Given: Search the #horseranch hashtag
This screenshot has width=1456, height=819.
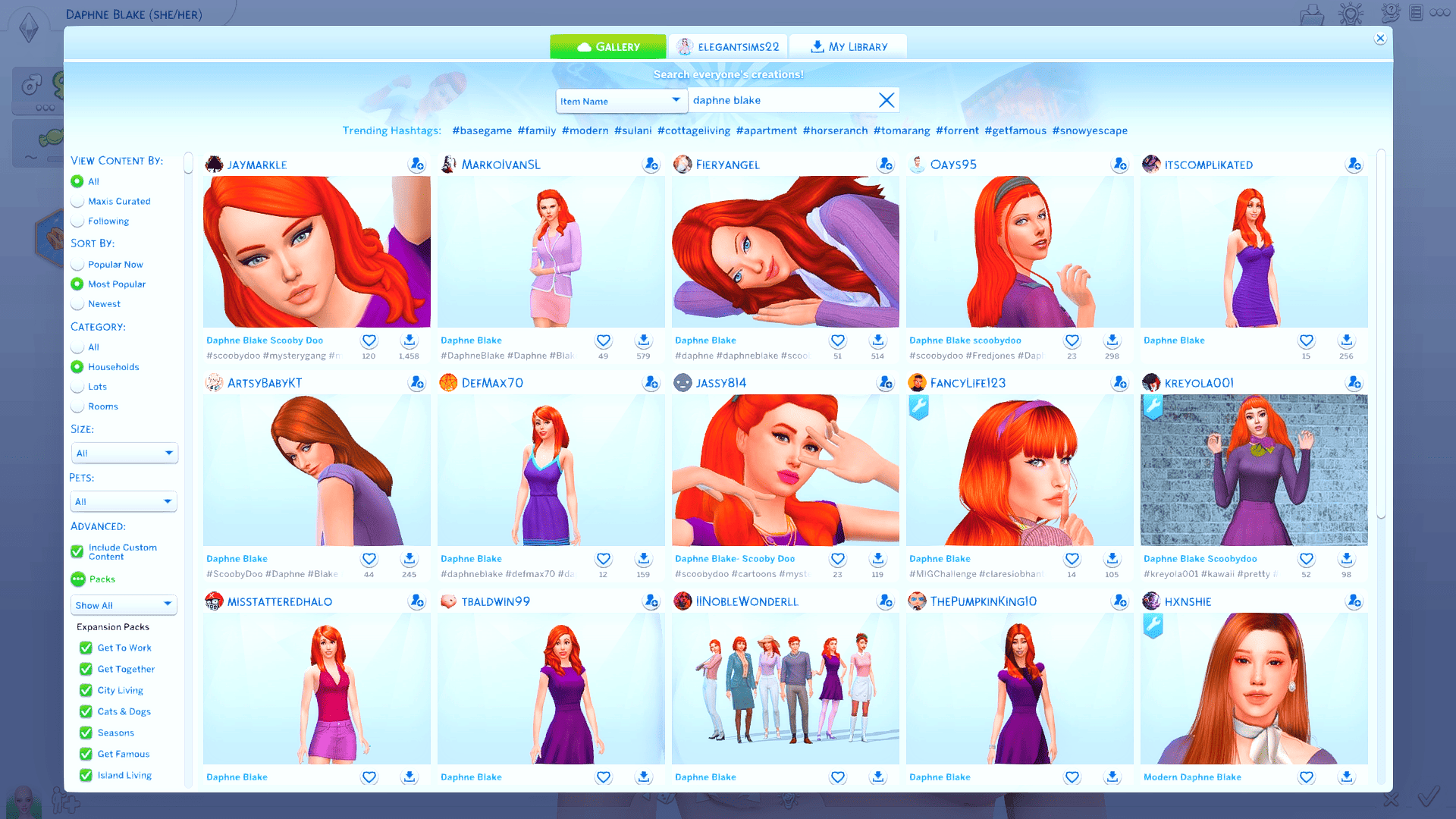Looking at the screenshot, I should click(835, 130).
